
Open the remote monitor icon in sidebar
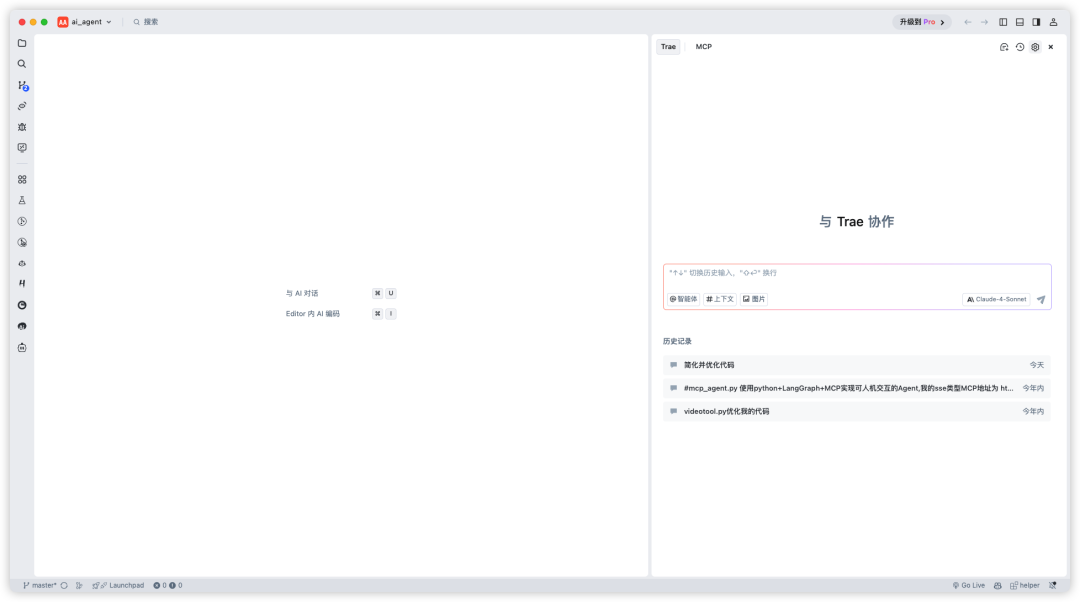point(22,147)
